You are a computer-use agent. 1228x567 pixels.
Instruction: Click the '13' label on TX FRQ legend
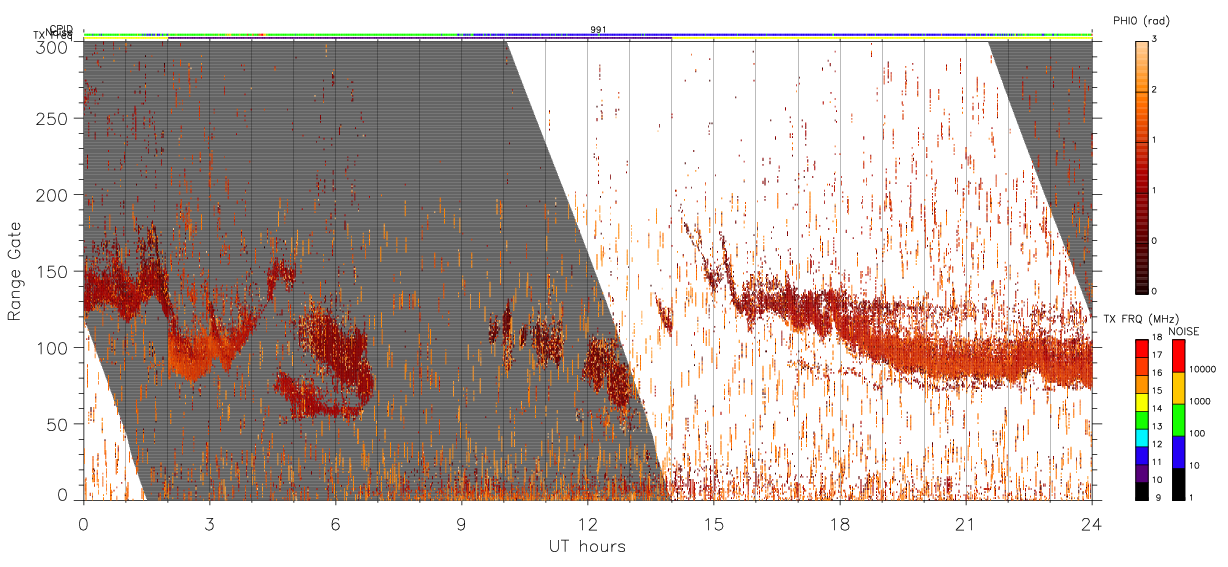coord(1158,427)
